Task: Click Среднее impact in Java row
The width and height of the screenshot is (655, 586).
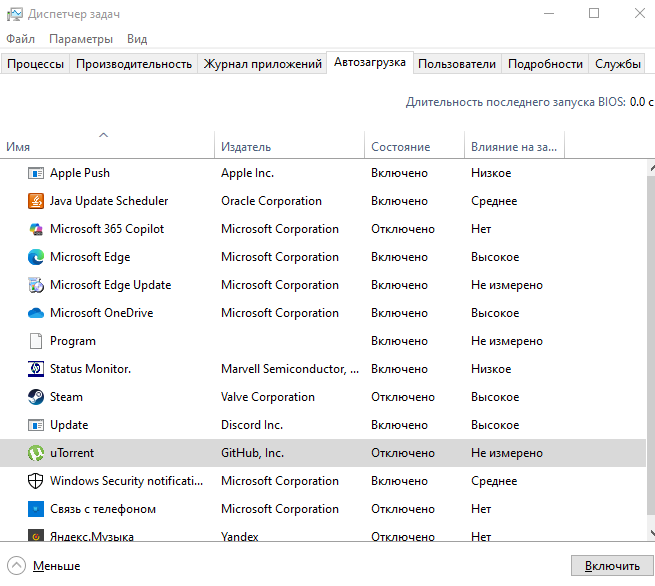Action: tap(494, 201)
